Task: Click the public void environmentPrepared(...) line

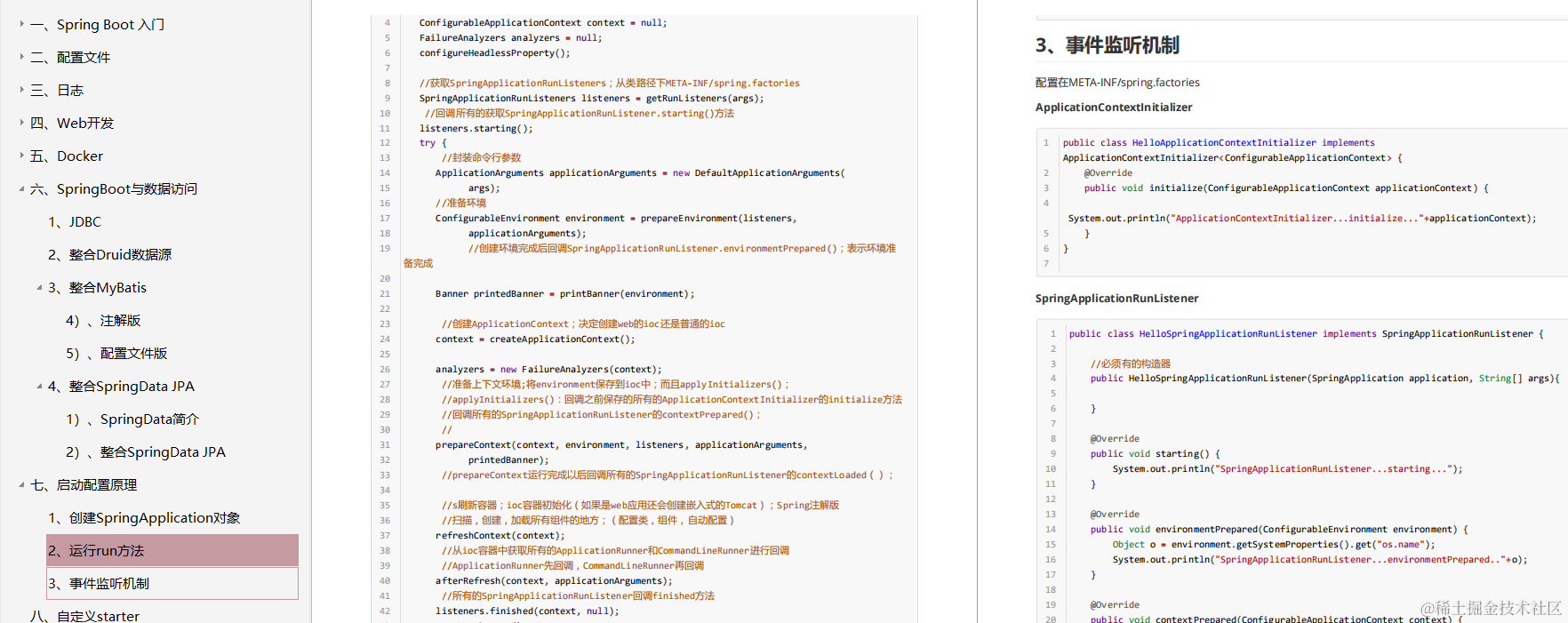Action: pos(1279,530)
